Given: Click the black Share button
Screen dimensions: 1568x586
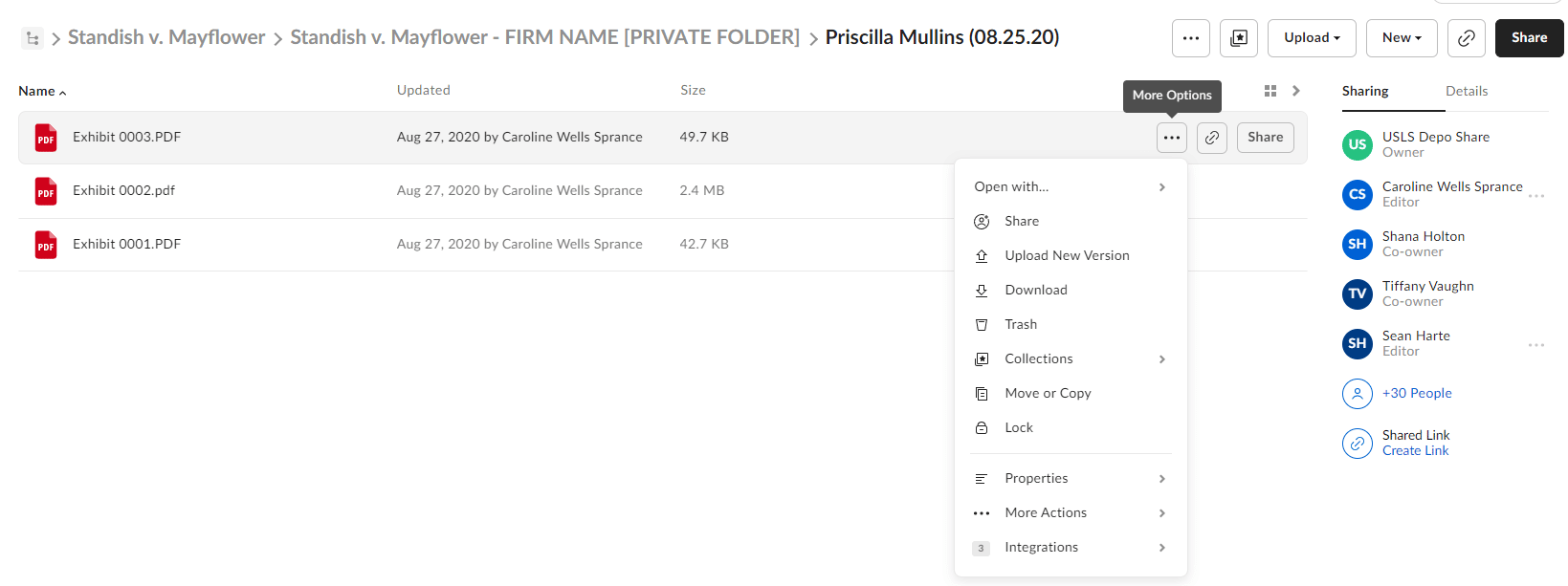Looking at the screenshot, I should (x=1529, y=38).
